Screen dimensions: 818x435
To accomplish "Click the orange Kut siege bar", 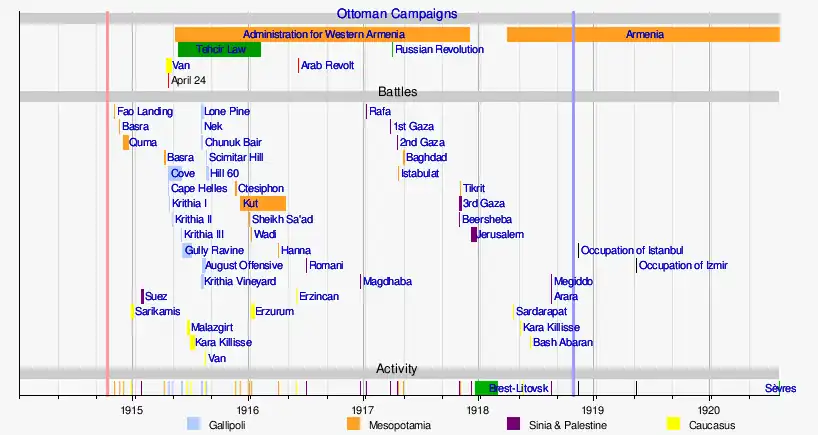I will coord(263,203).
